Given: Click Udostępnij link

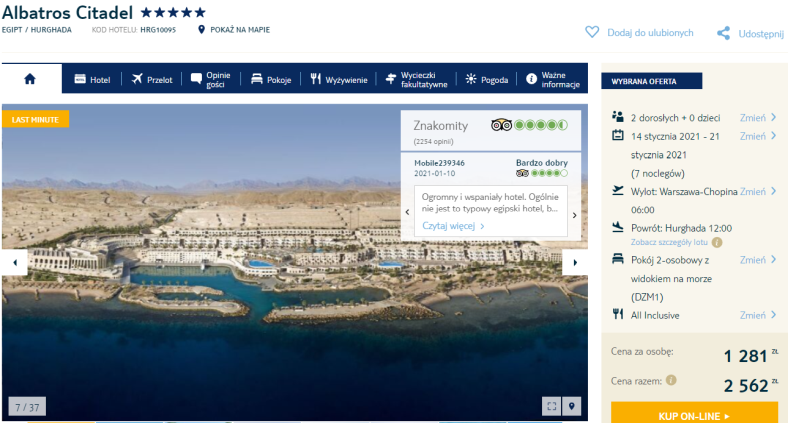Looking at the screenshot, I should (x=761, y=34).
